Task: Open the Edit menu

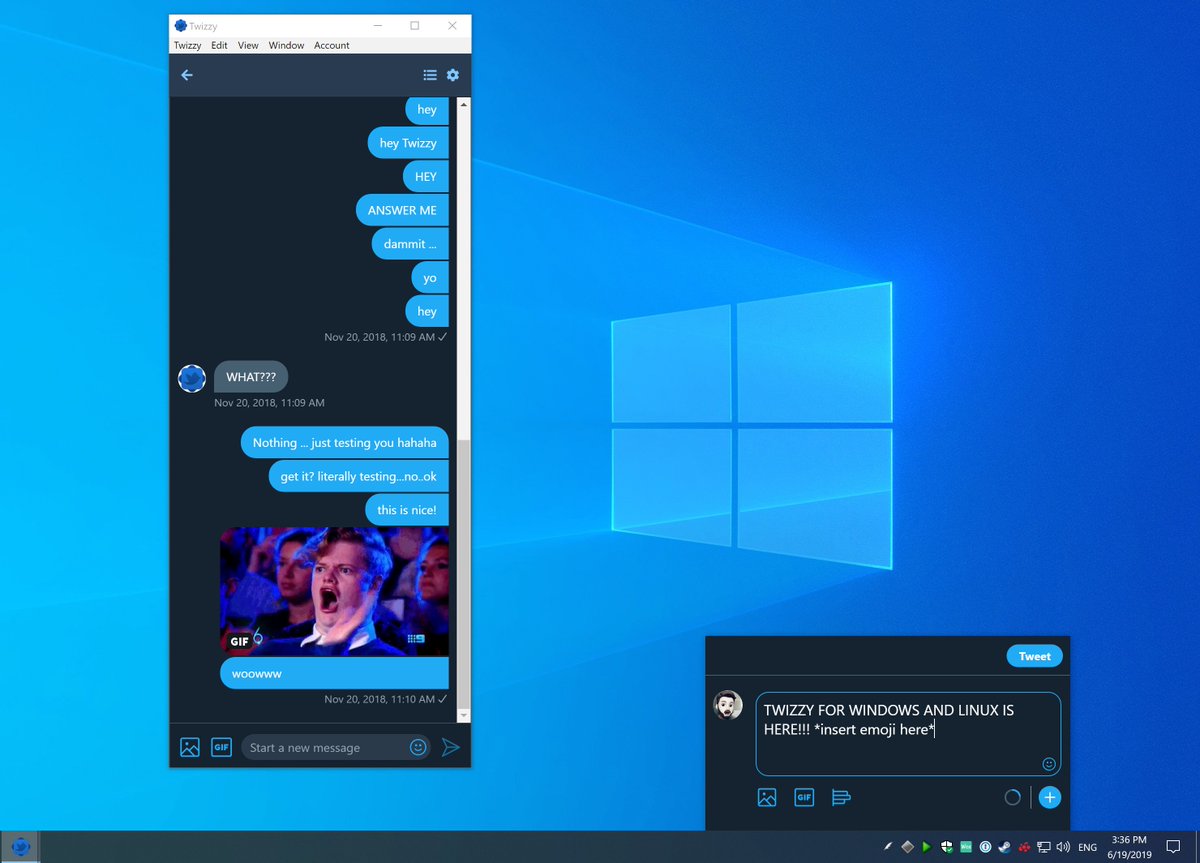Action: 219,45
